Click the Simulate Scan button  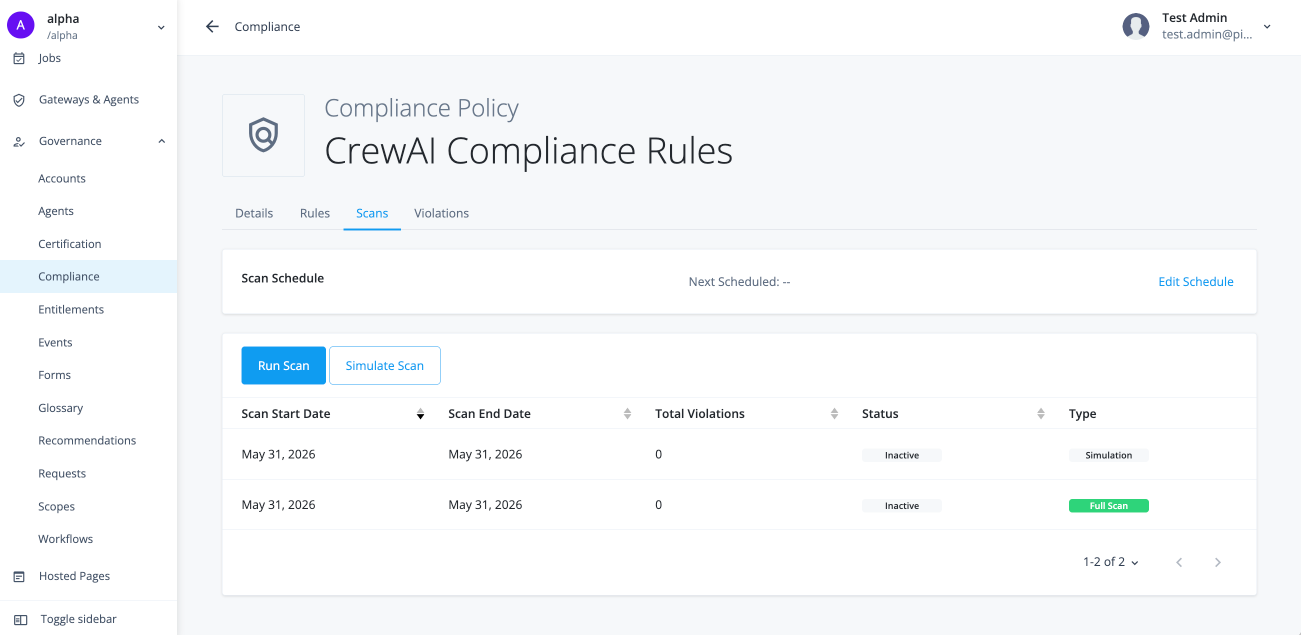385,366
